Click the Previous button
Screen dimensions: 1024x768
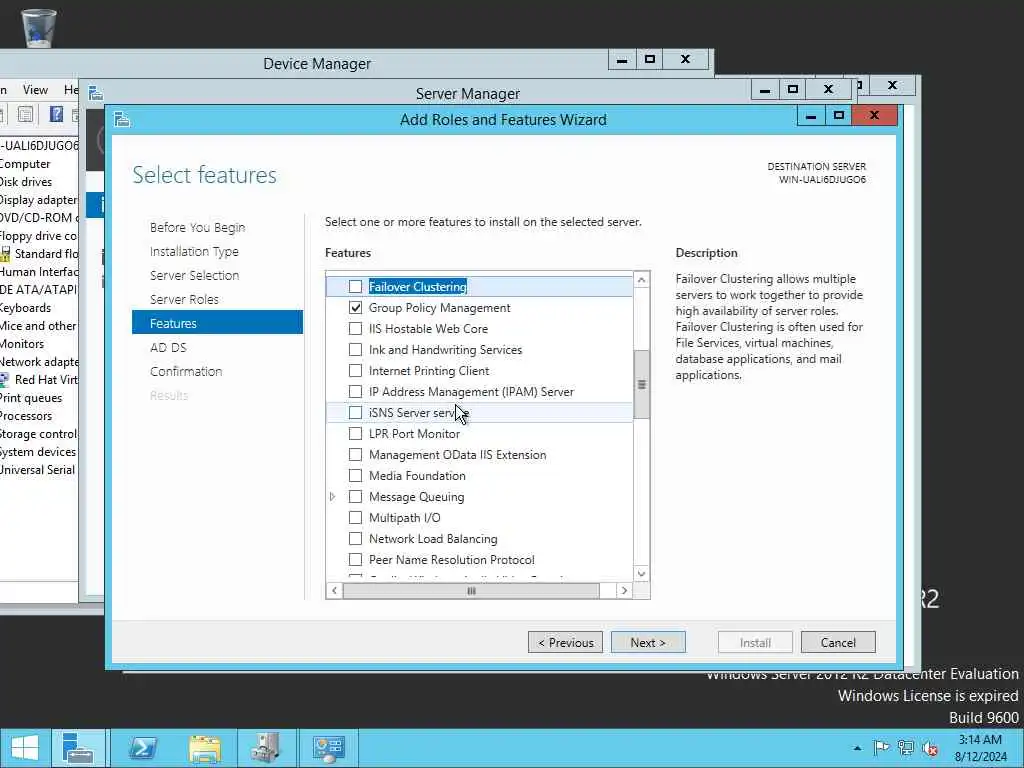pyautogui.click(x=566, y=643)
